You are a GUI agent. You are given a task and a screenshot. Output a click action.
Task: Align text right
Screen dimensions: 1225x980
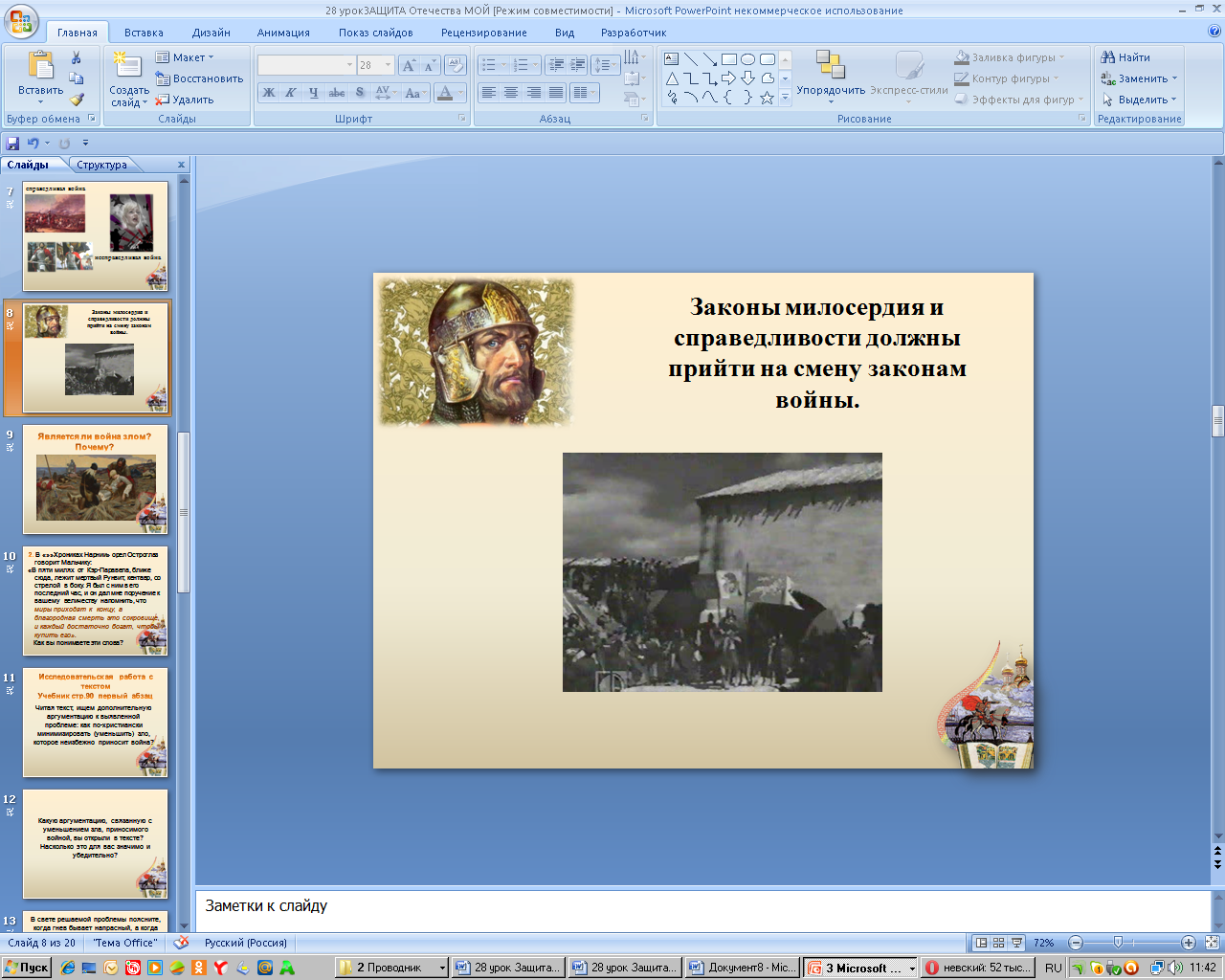(x=534, y=93)
